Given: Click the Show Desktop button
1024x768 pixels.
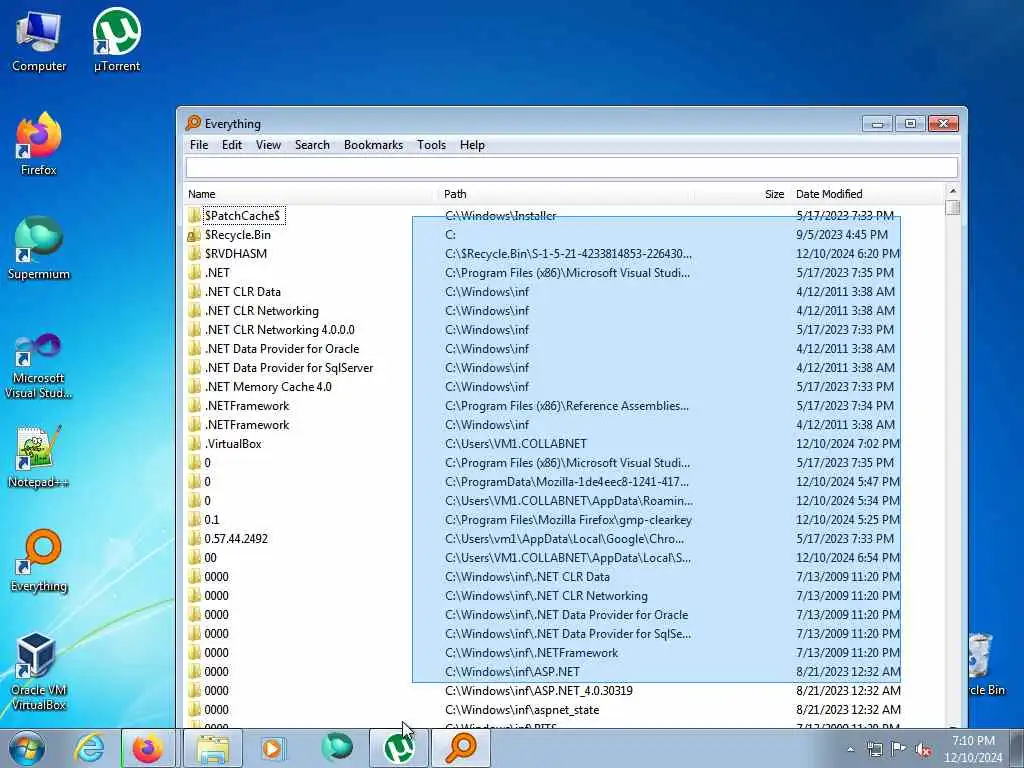Looking at the screenshot, I should [x=1017, y=748].
